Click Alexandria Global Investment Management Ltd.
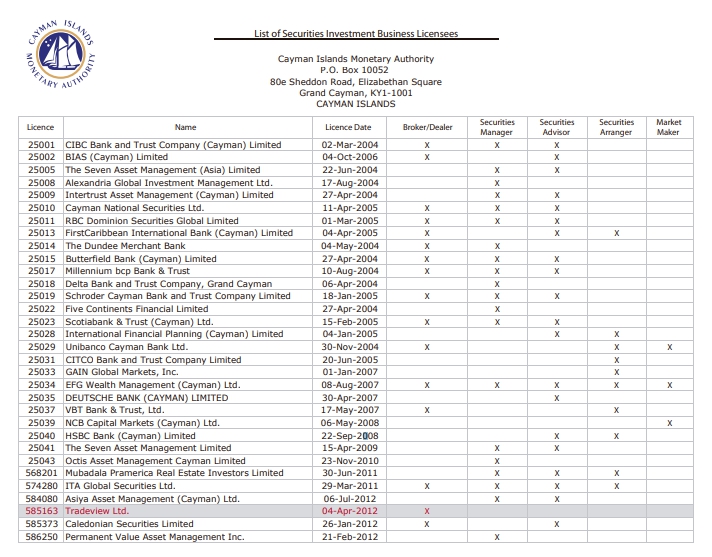This screenshot has width=712, height=557. (x=169, y=182)
